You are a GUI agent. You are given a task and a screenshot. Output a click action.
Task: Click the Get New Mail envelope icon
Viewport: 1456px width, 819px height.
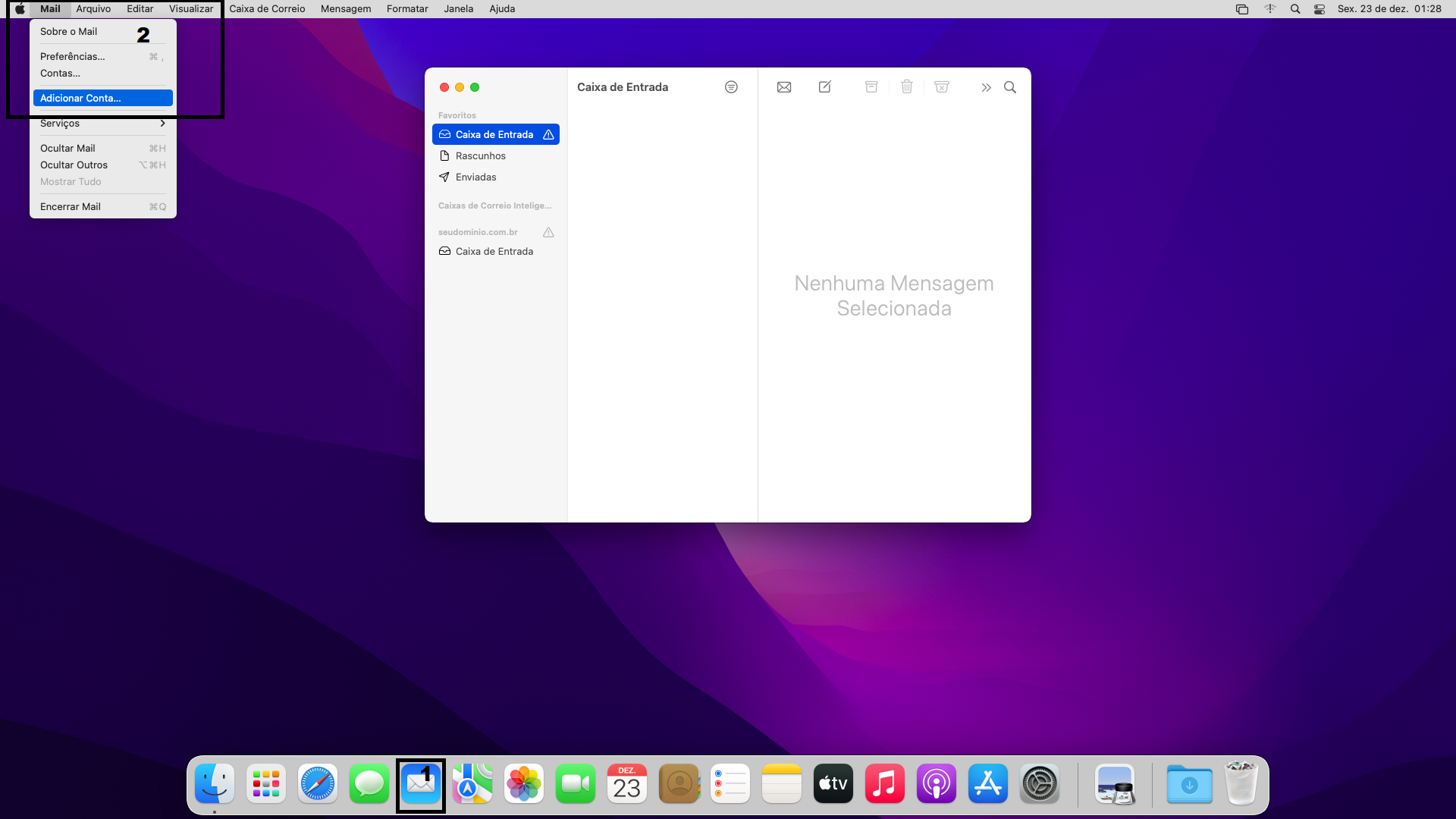point(784,87)
